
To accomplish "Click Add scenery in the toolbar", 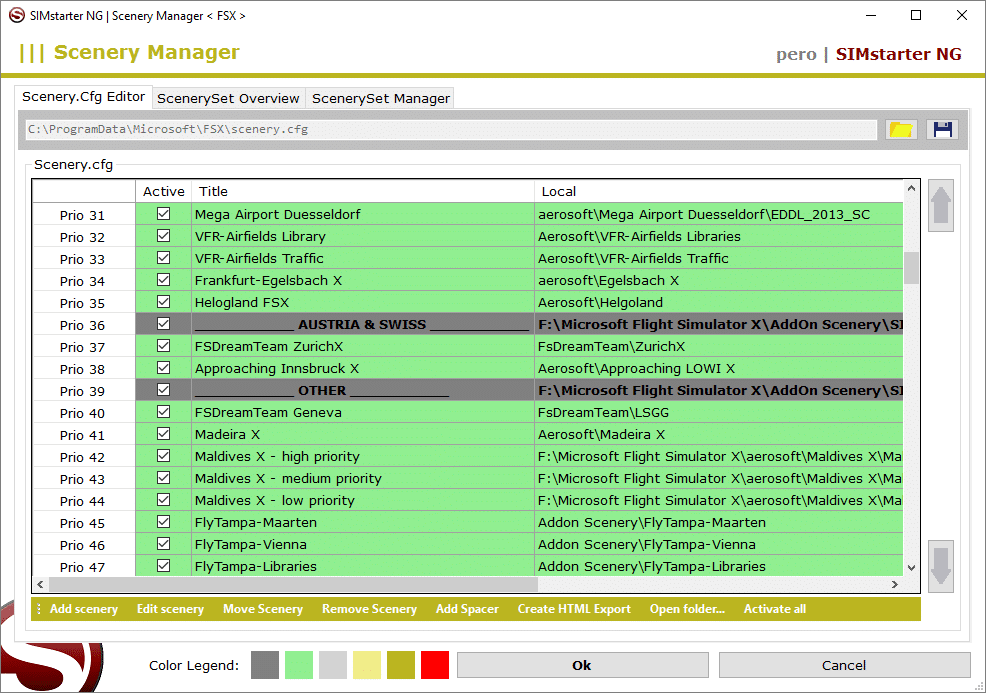I will [x=84, y=609].
